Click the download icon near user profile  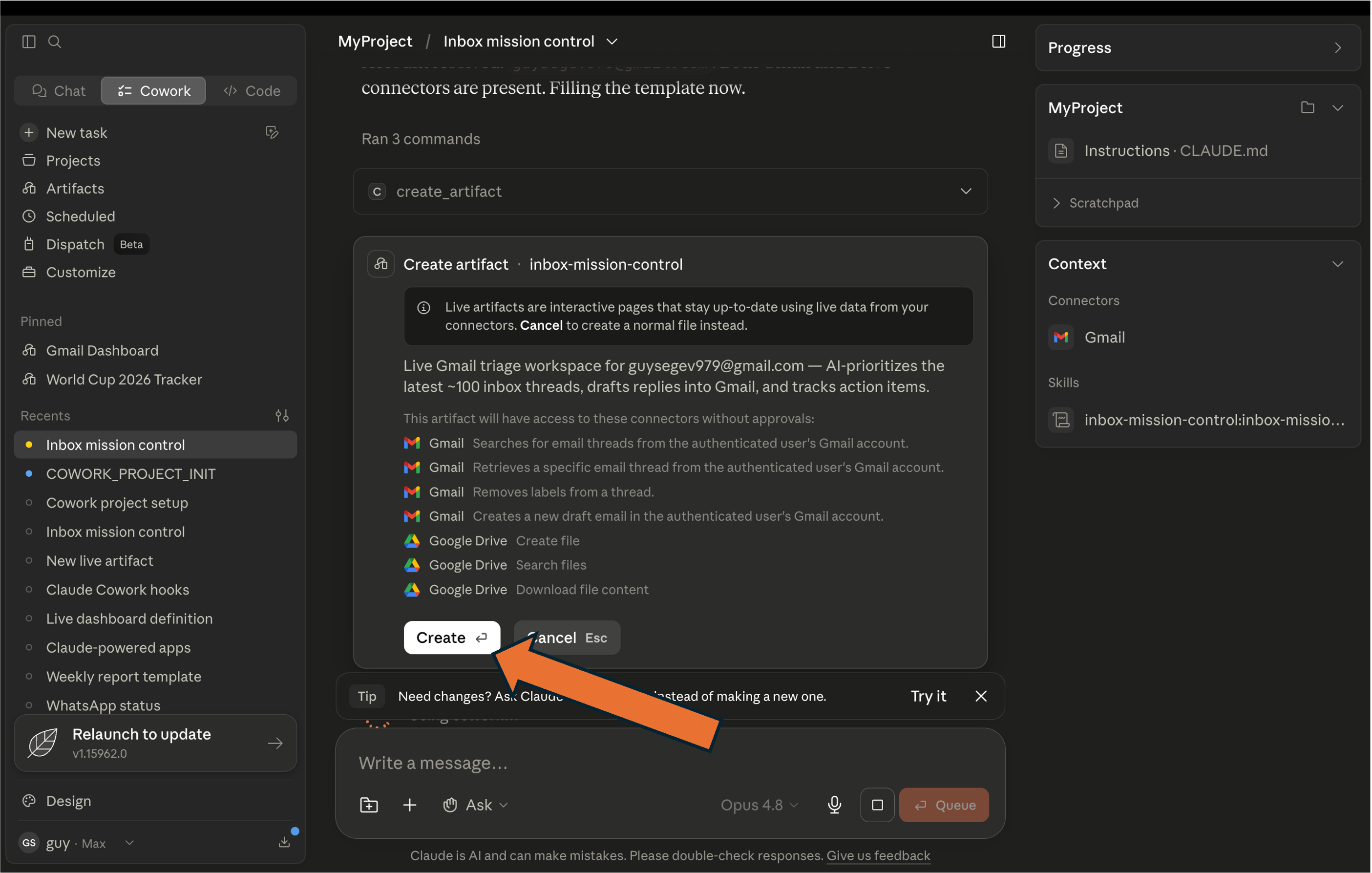click(x=284, y=842)
